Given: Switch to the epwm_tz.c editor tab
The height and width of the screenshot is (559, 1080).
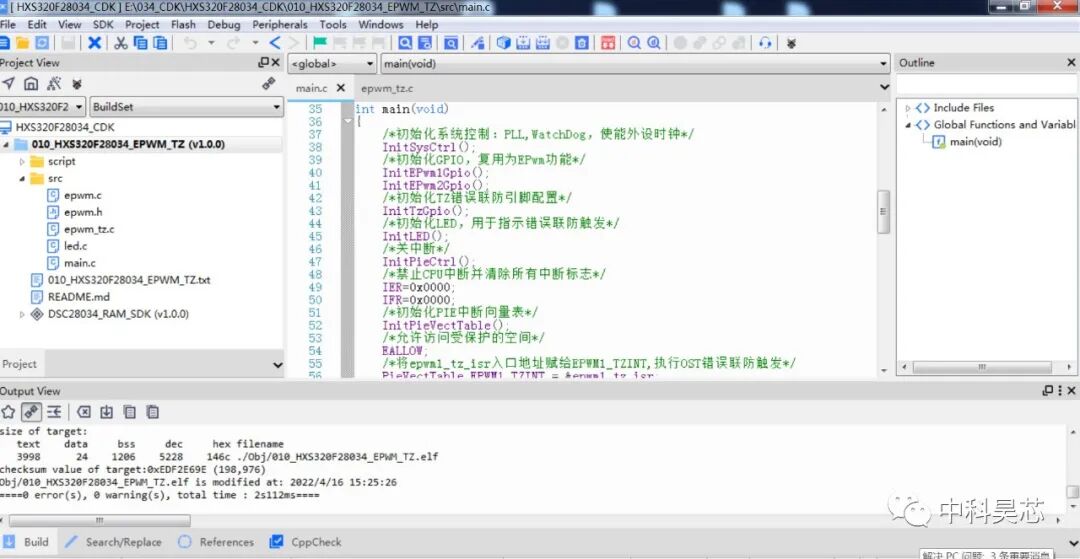Looking at the screenshot, I should click(387, 88).
